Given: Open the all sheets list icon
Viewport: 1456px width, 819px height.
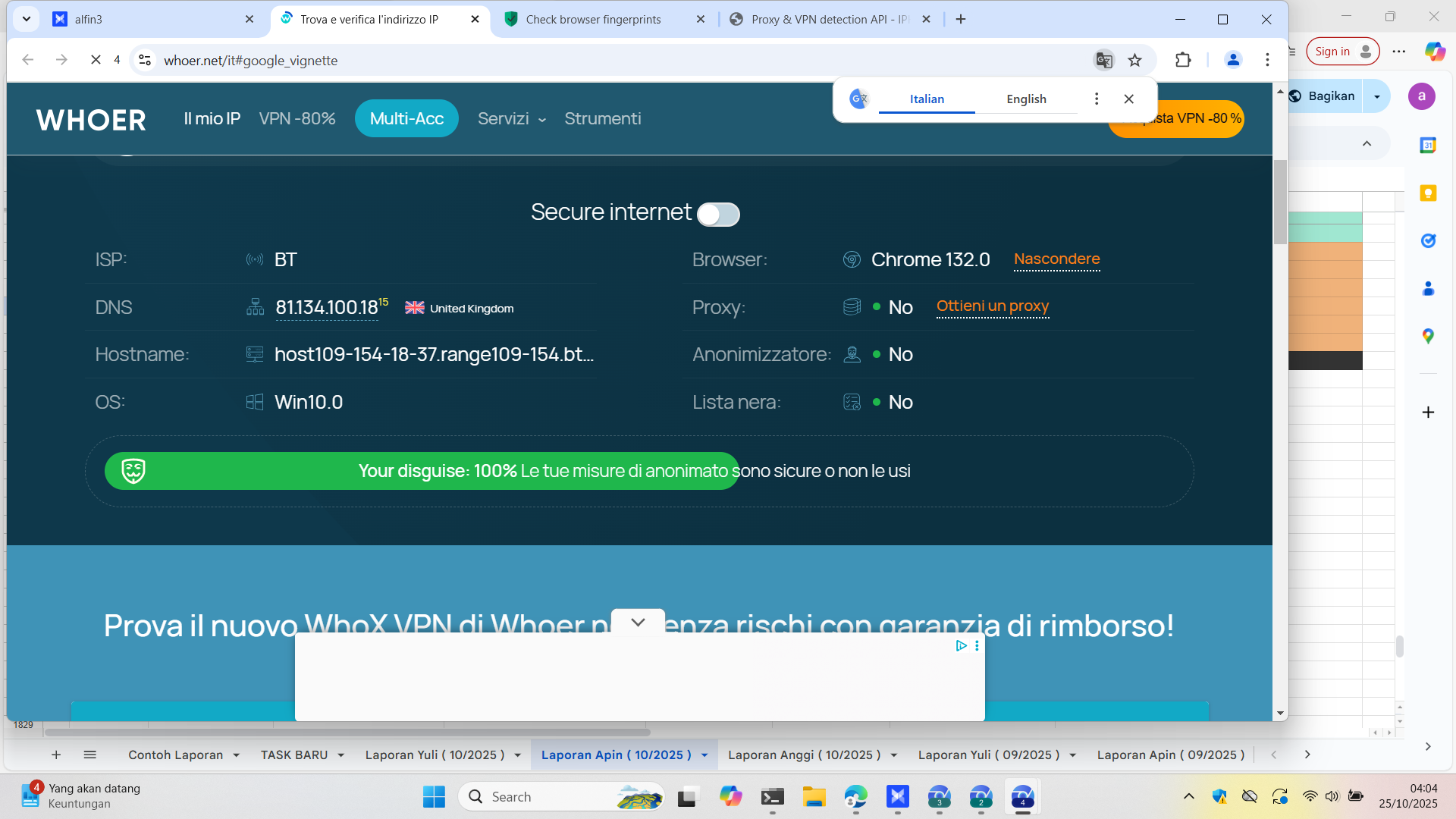Looking at the screenshot, I should [x=89, y=755].
